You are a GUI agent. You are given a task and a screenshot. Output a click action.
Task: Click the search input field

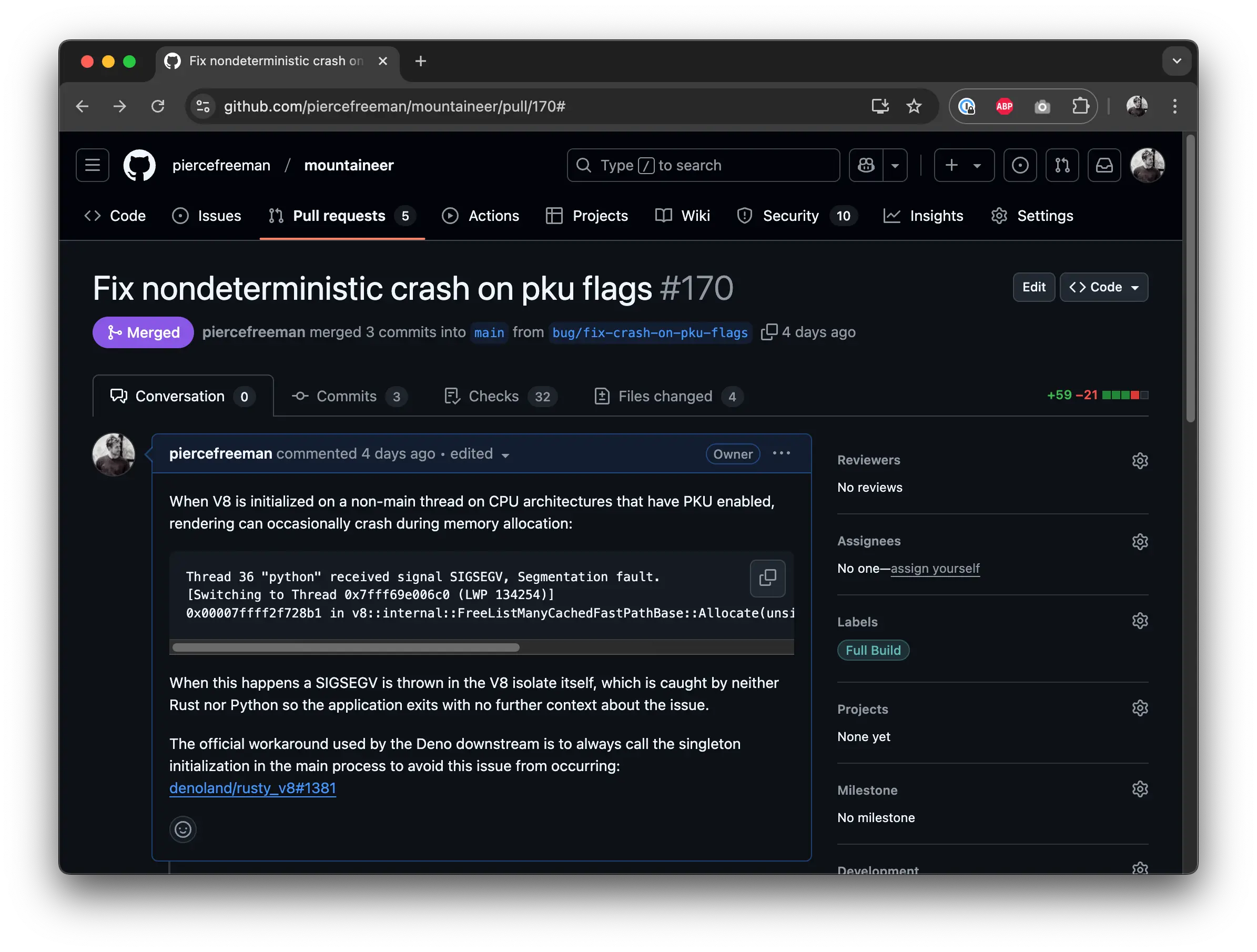tap(703, 165)
